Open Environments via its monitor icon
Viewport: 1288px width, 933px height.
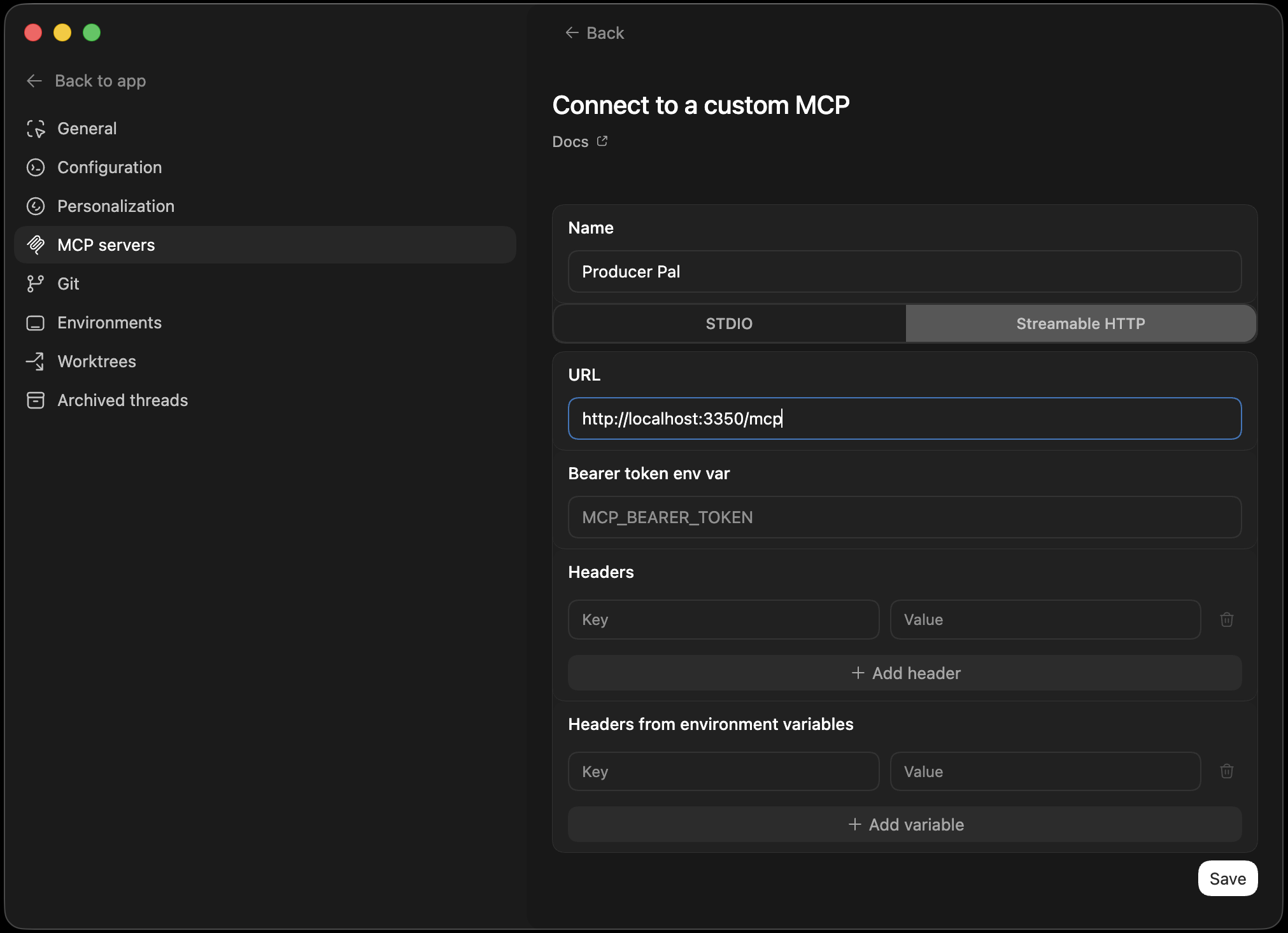click(36, 322)
